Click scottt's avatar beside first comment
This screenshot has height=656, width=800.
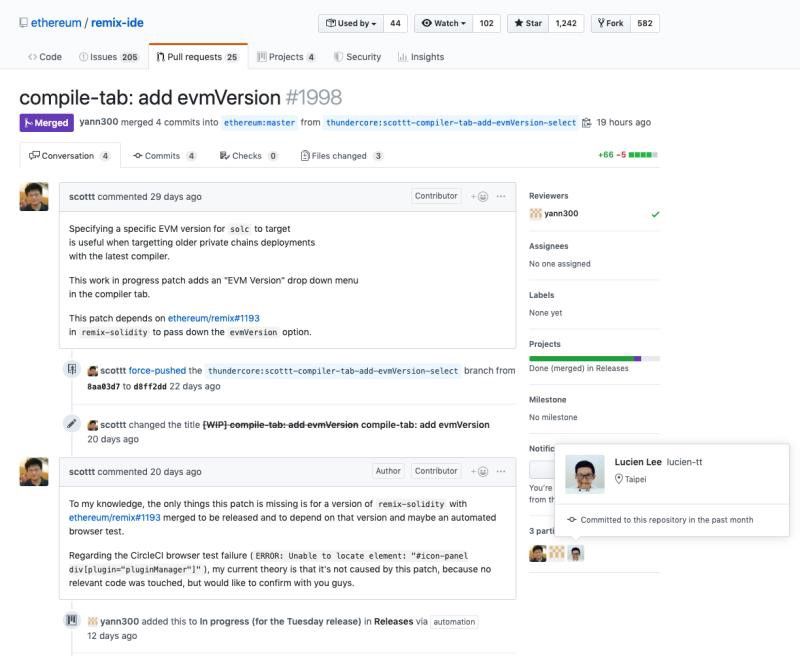tap(34, 197)
